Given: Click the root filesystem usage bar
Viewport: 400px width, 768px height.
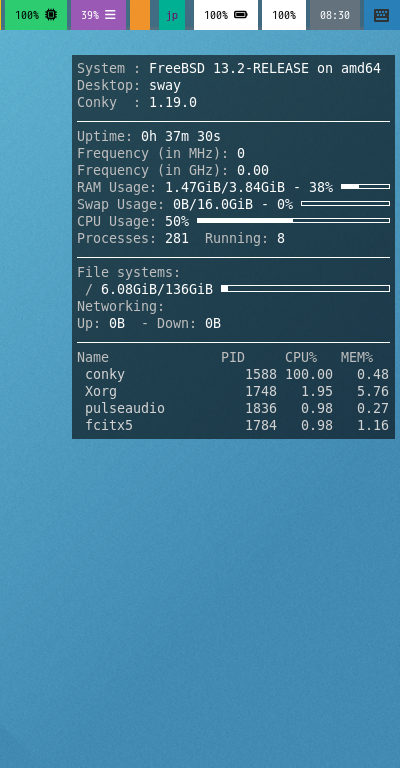Looking at the screenshot, I should point(306,288).
